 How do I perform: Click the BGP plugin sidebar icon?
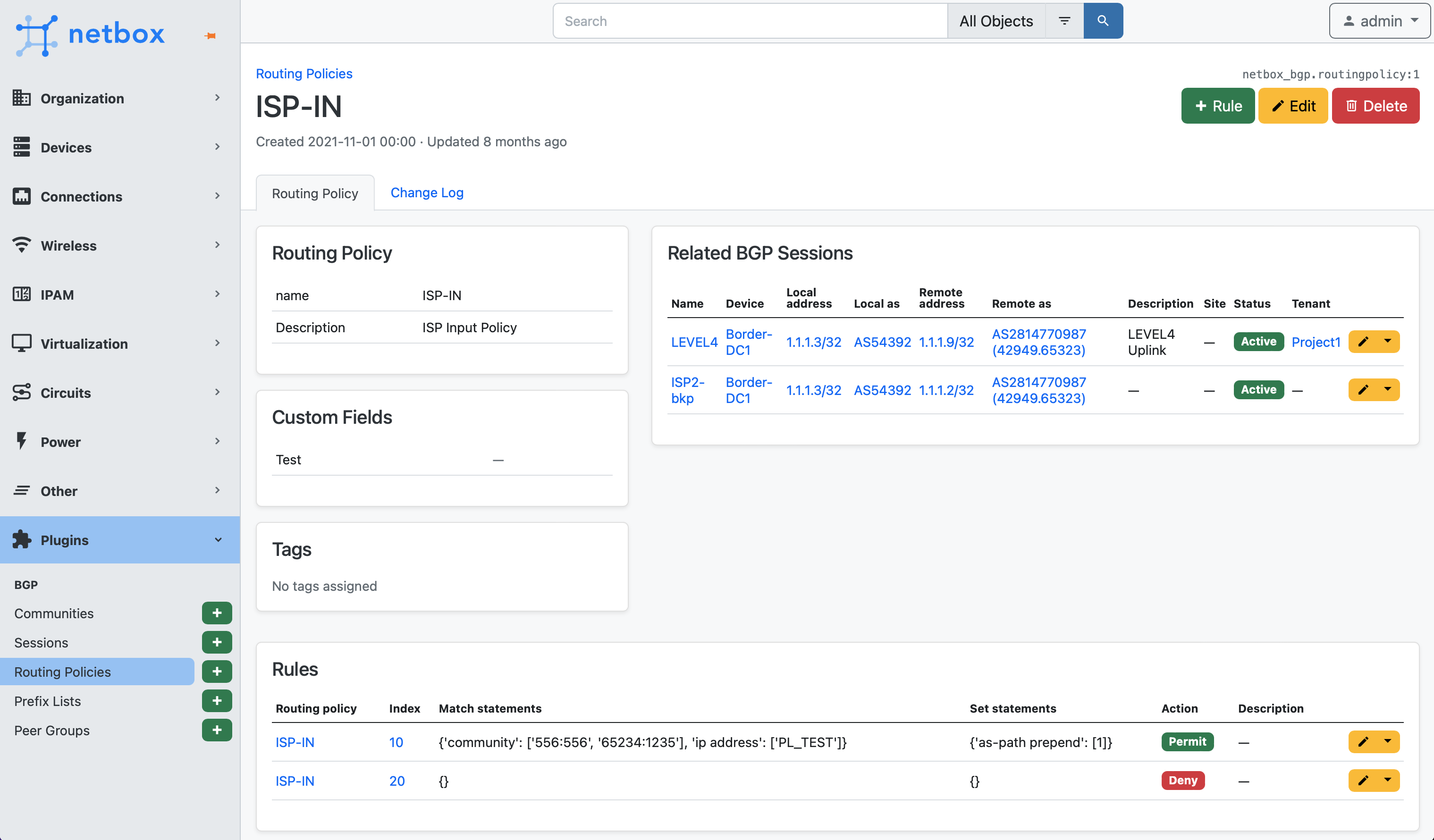coord(26,584)
